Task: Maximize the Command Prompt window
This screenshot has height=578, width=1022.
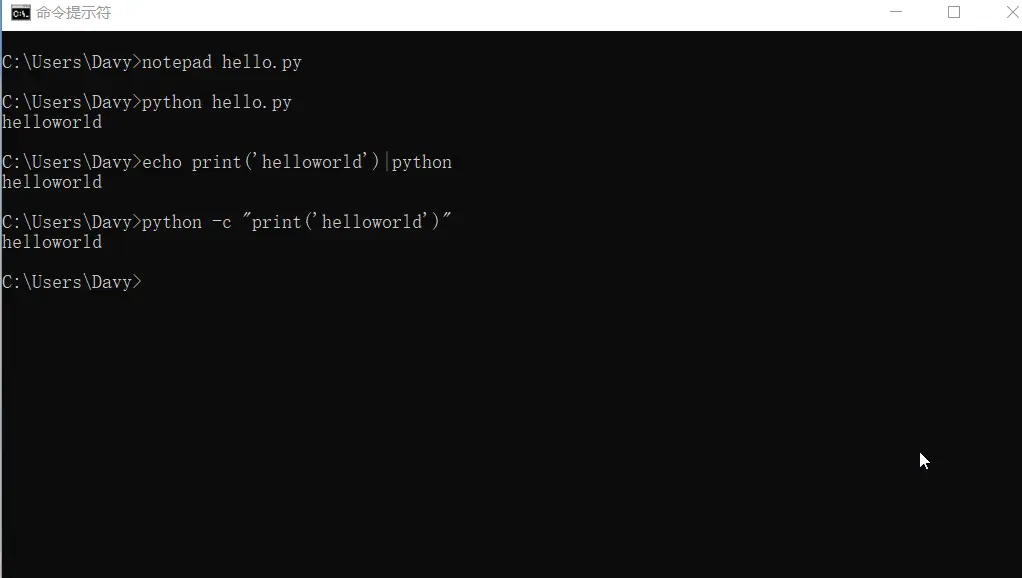Action: pyautogui.click(x=953, y=12)
